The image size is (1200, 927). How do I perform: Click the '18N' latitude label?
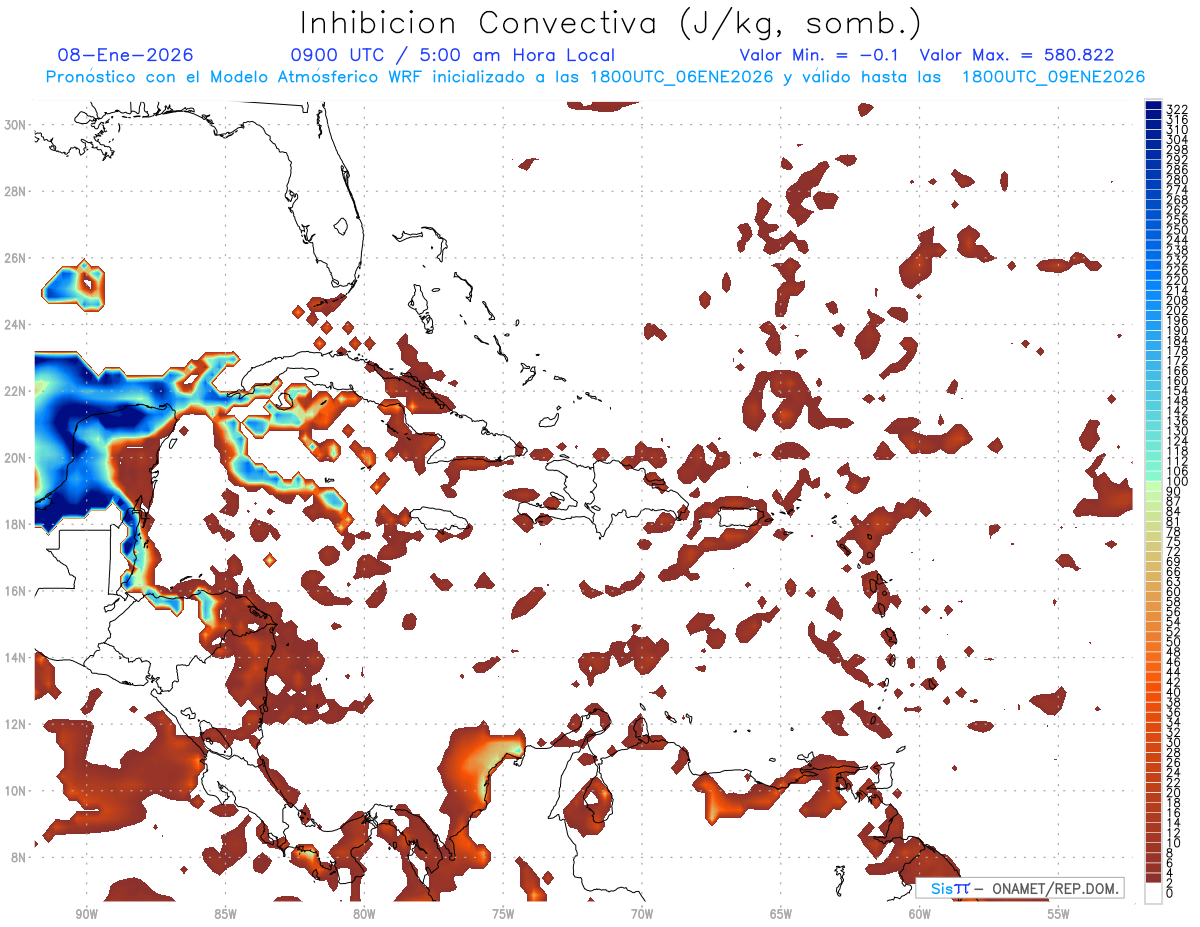(x=13, y=524)
